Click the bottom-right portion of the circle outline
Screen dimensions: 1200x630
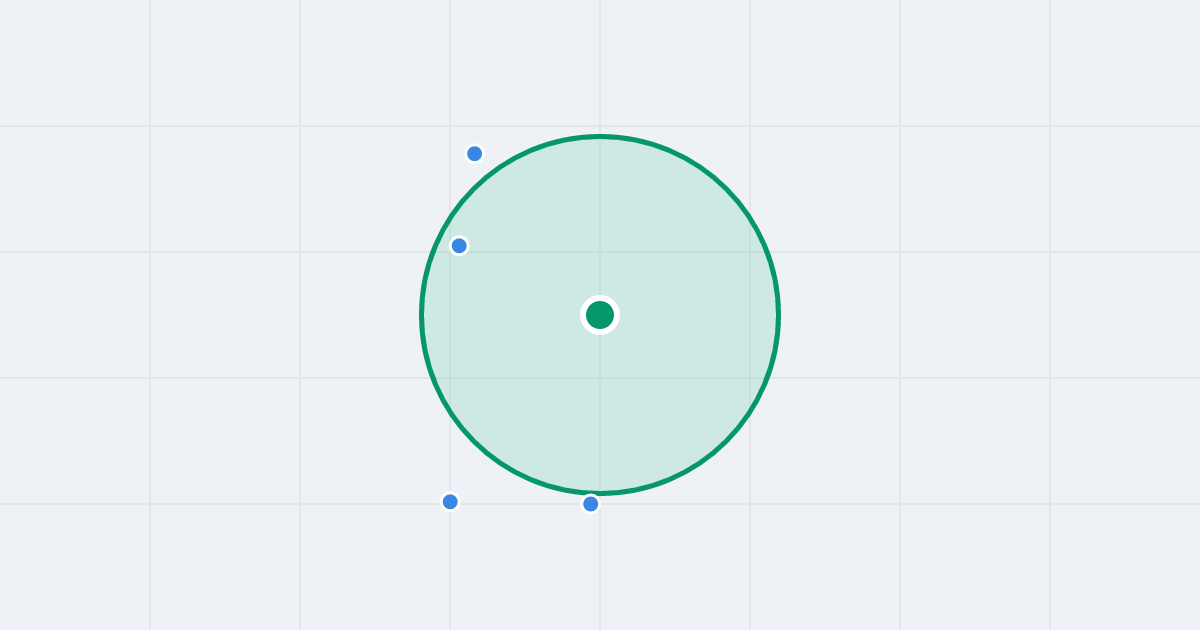coord(727,442)
